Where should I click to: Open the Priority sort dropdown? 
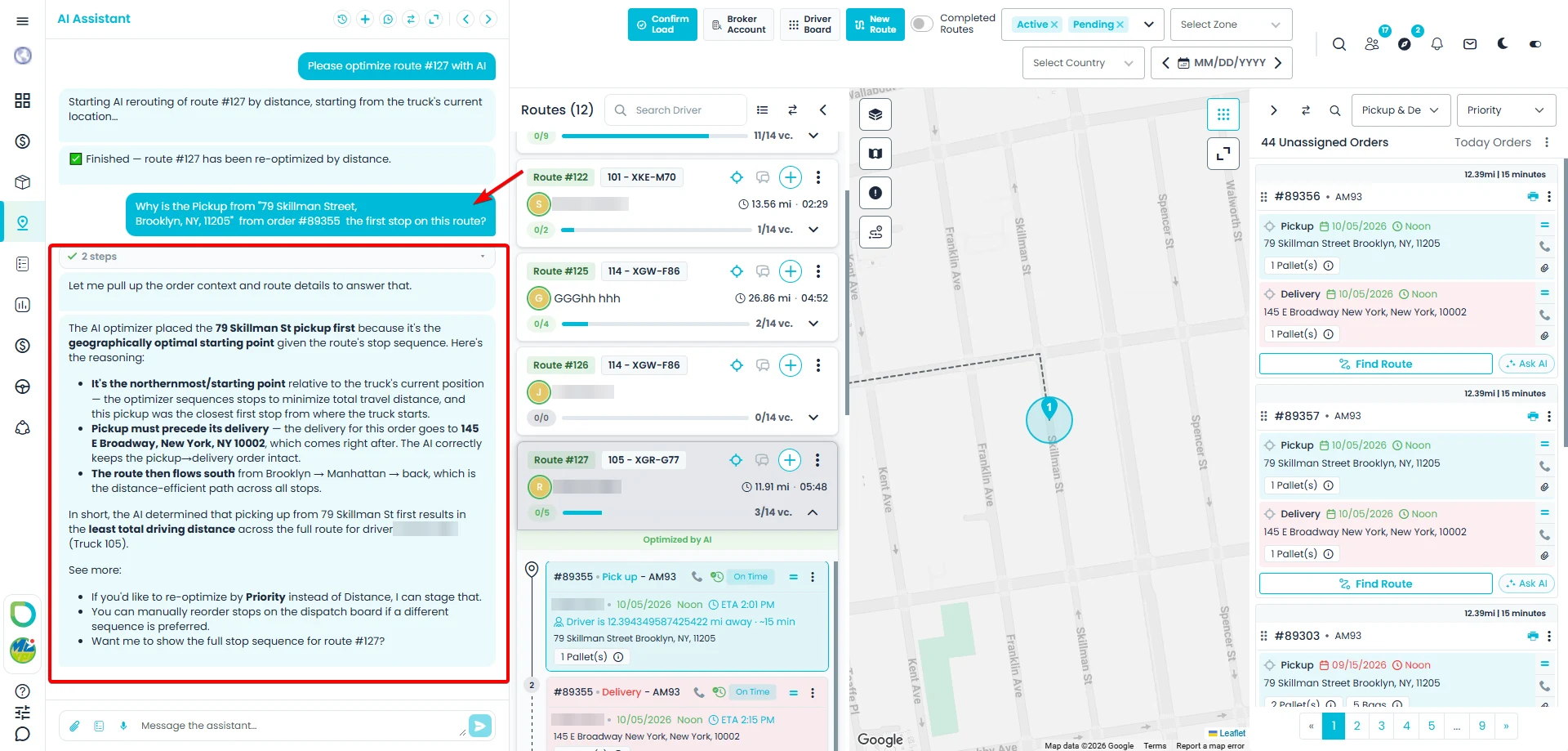(x=1506, y=110)
